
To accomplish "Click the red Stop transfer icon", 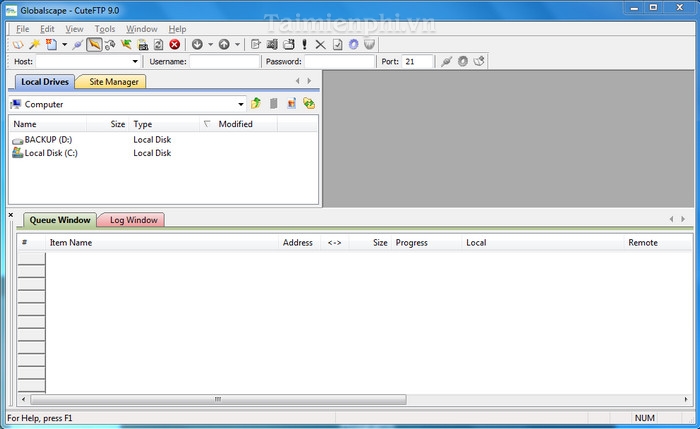I will coord(175,45).
